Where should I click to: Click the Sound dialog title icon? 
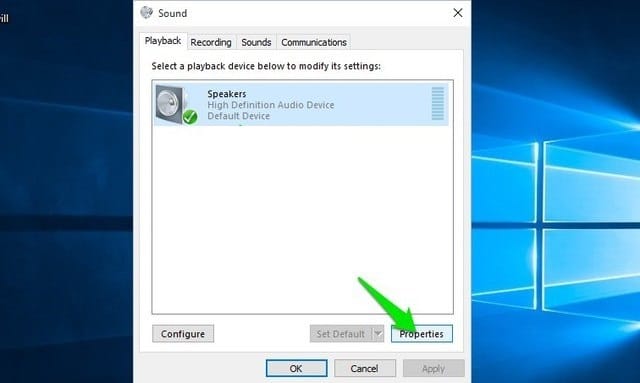click(x=147, y=13)
